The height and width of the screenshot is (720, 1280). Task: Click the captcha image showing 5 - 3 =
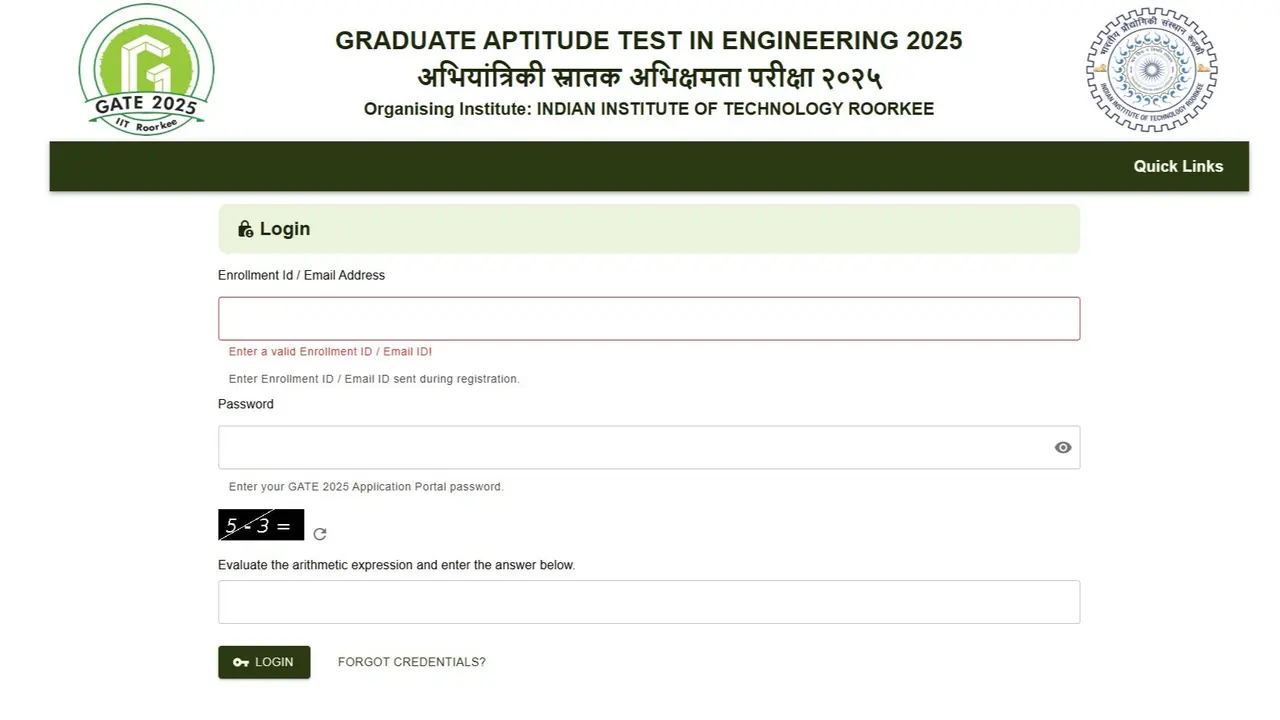pos(261,525)
